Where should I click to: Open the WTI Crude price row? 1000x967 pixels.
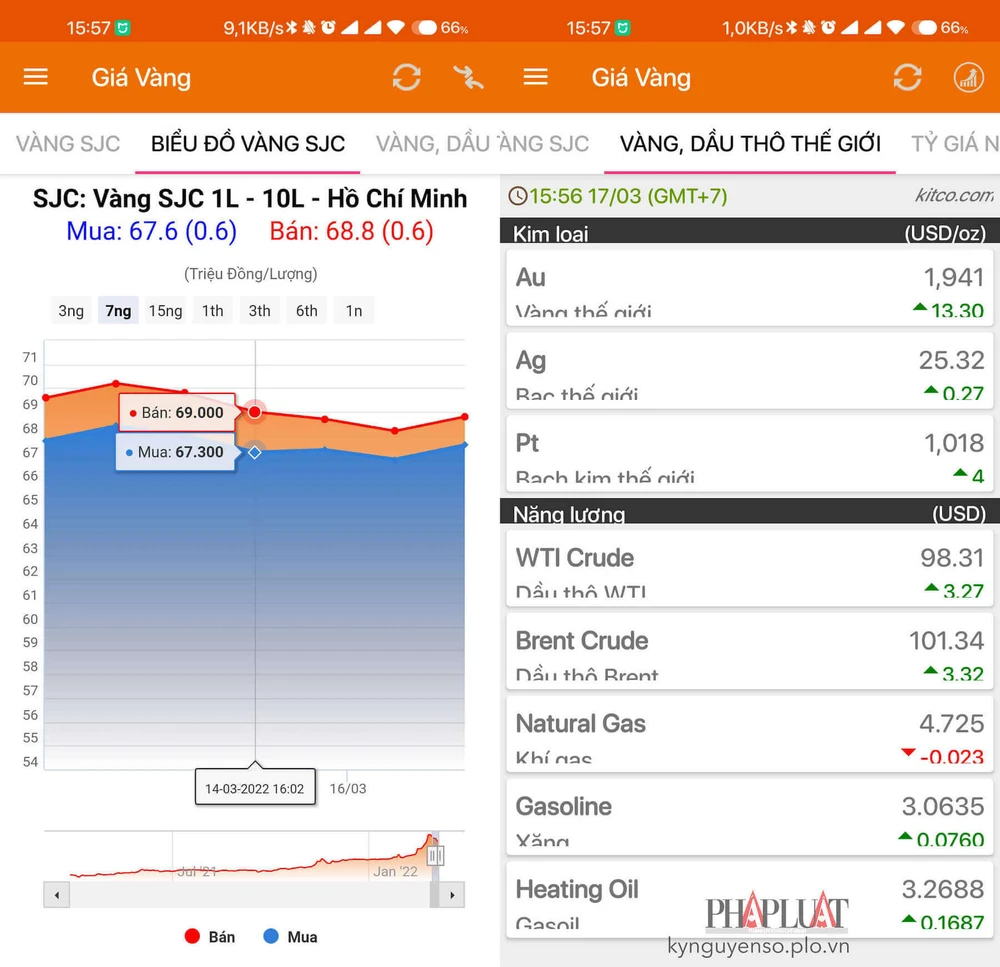pos(748,568)
